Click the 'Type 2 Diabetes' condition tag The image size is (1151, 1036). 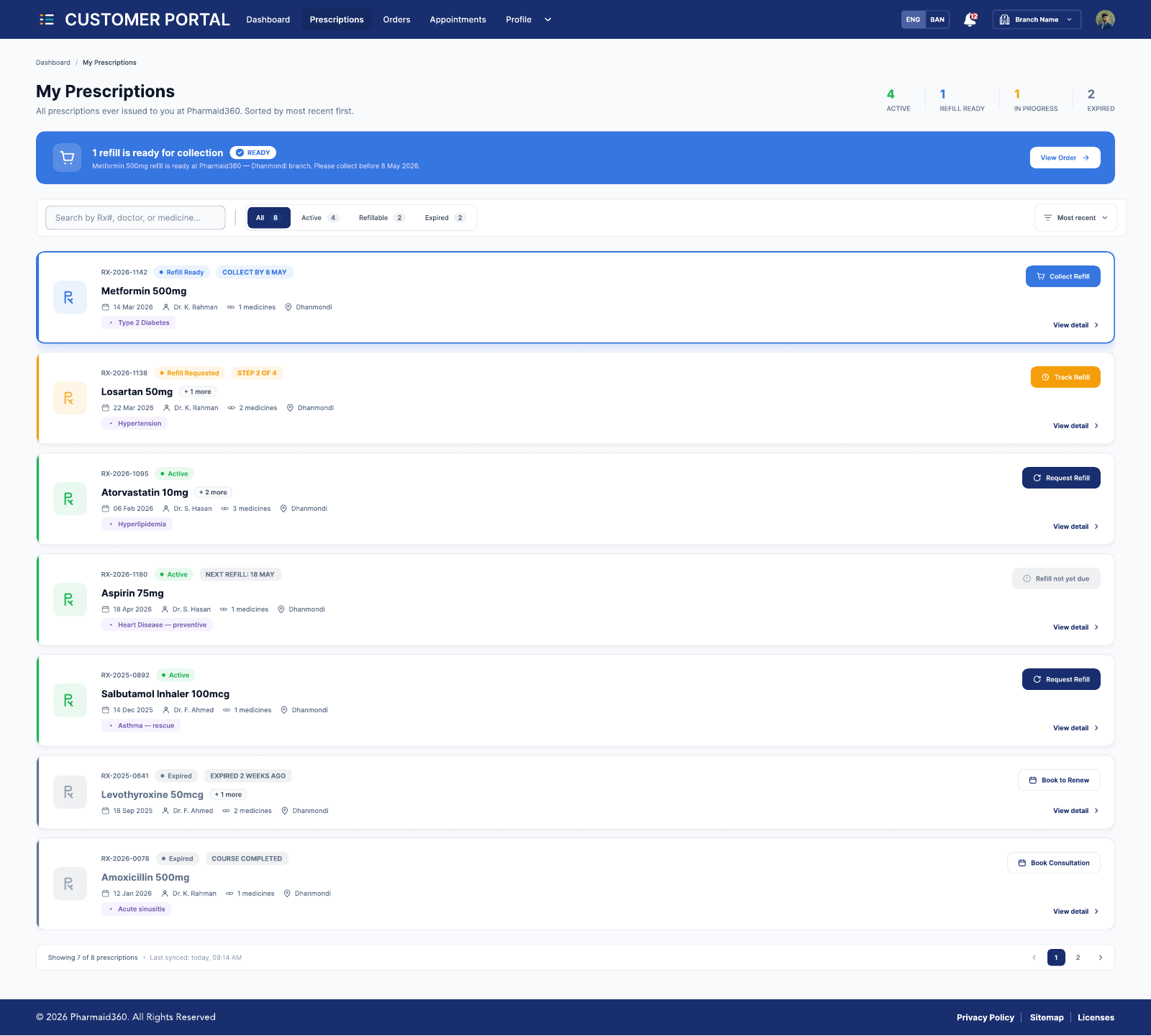(139, 323)
